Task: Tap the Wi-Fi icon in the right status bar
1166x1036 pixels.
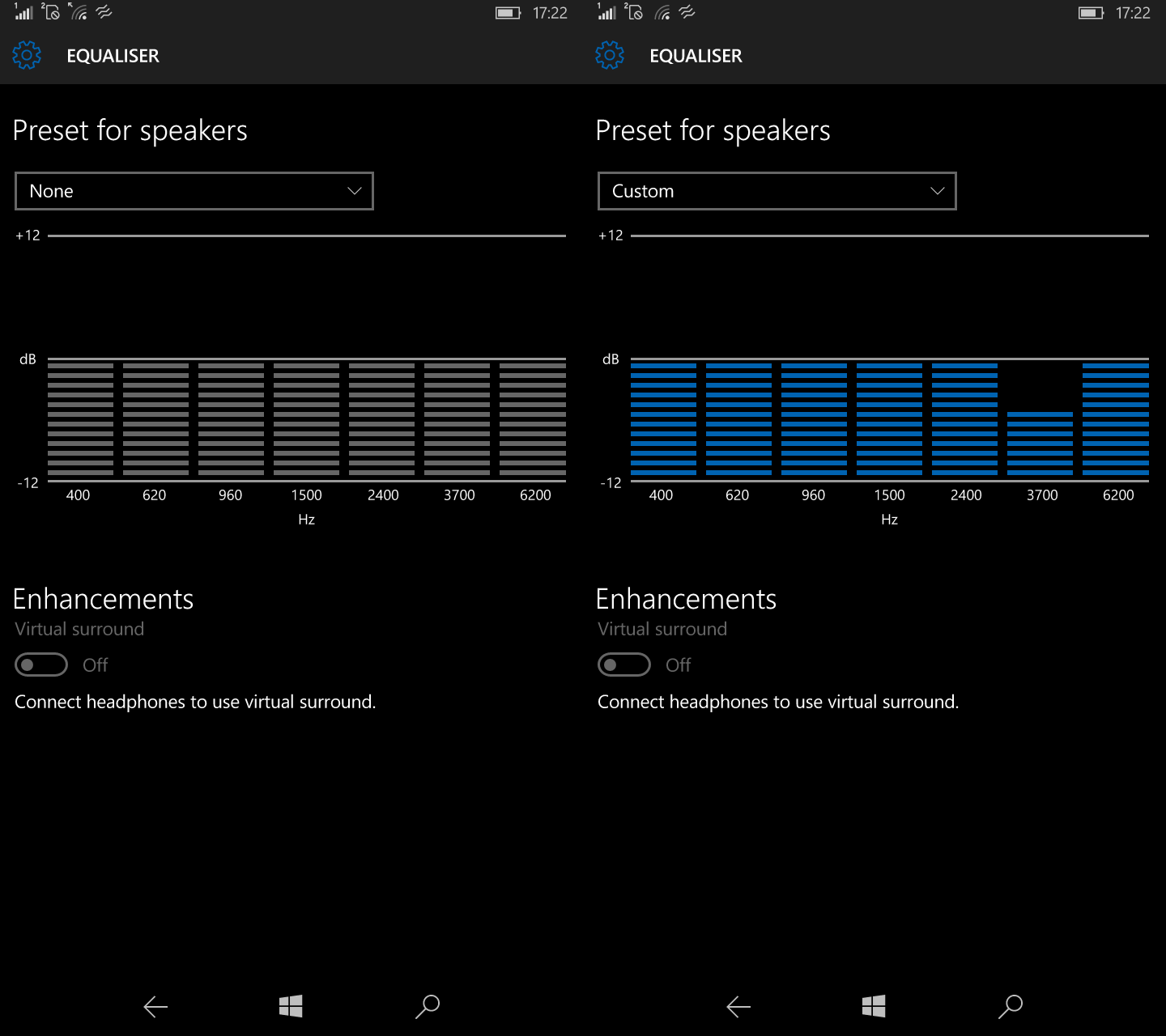Action: pyautogui.click(x=662, y=12)
